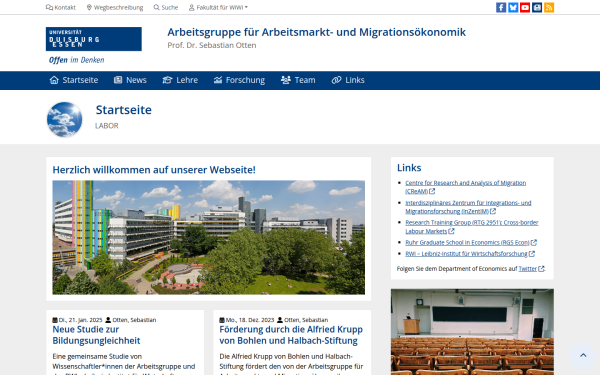This screenshot has width=600, height=375.
Task: Click the round sky globe image
Action: tap(64, 119)
